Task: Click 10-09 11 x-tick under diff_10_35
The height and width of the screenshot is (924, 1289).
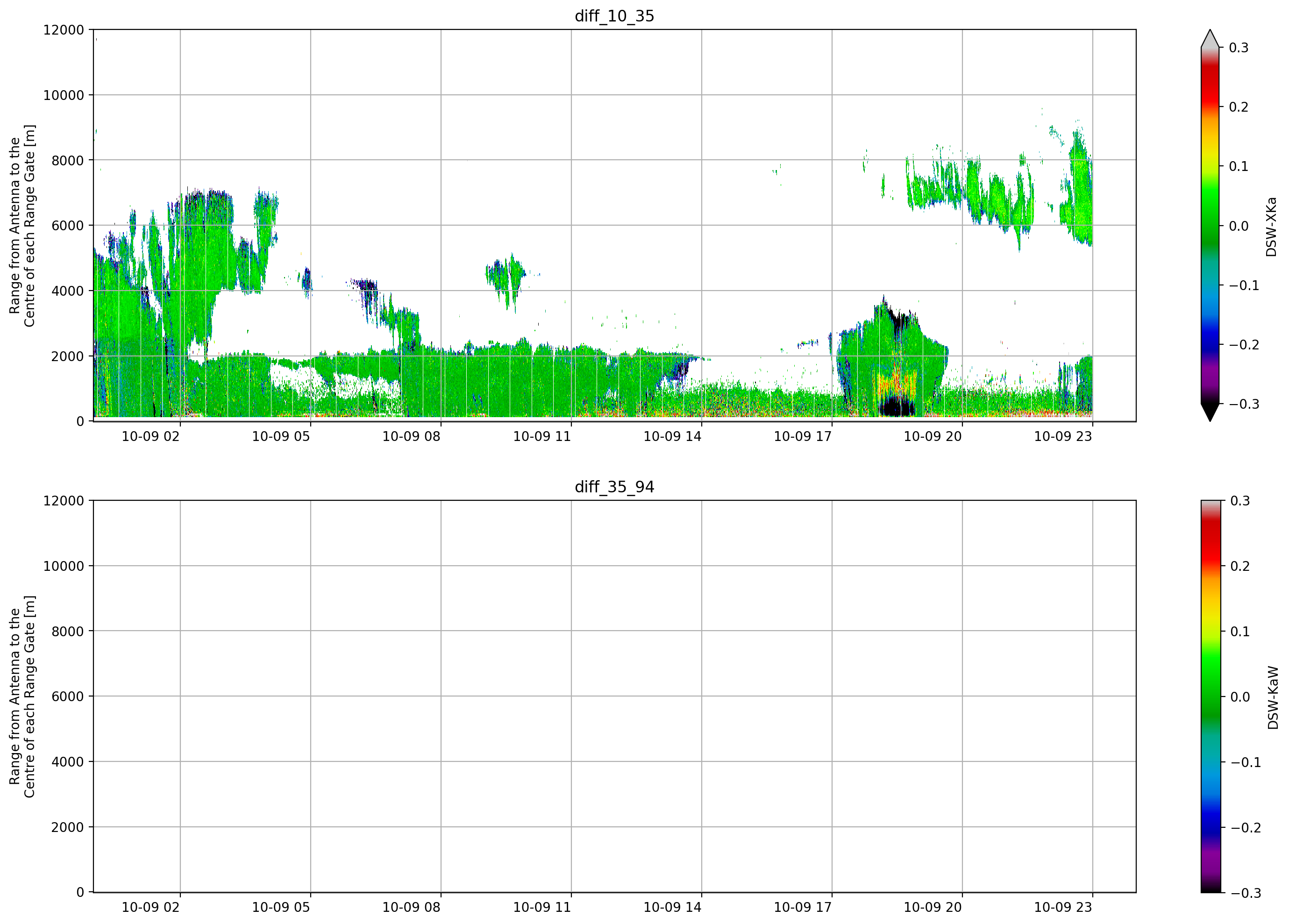Action: tap(541, 436)
